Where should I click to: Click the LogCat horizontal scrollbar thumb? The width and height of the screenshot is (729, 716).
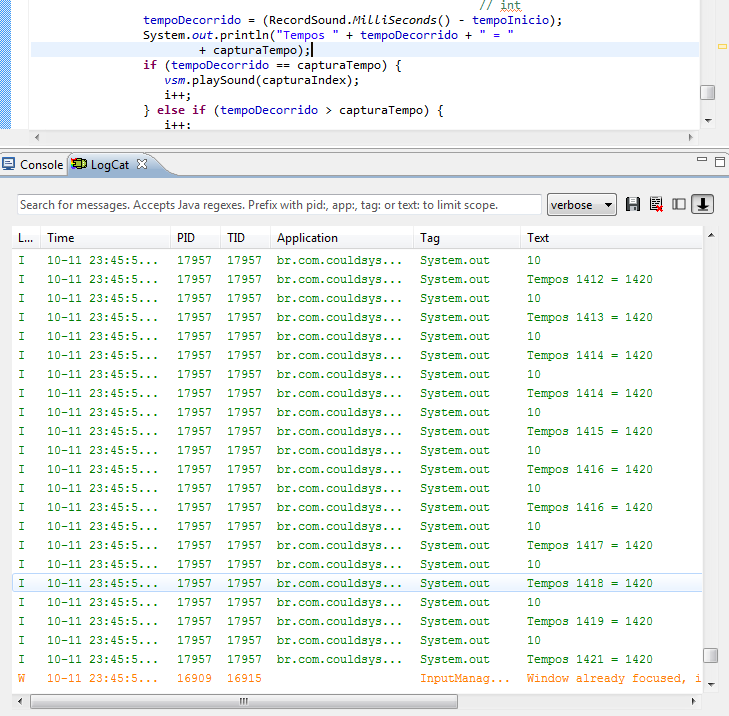click(244, 701)
